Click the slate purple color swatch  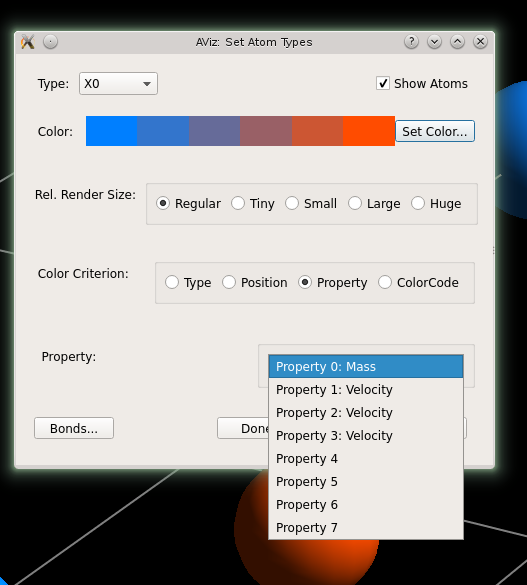pyautogui.click(x=214, y=131)
